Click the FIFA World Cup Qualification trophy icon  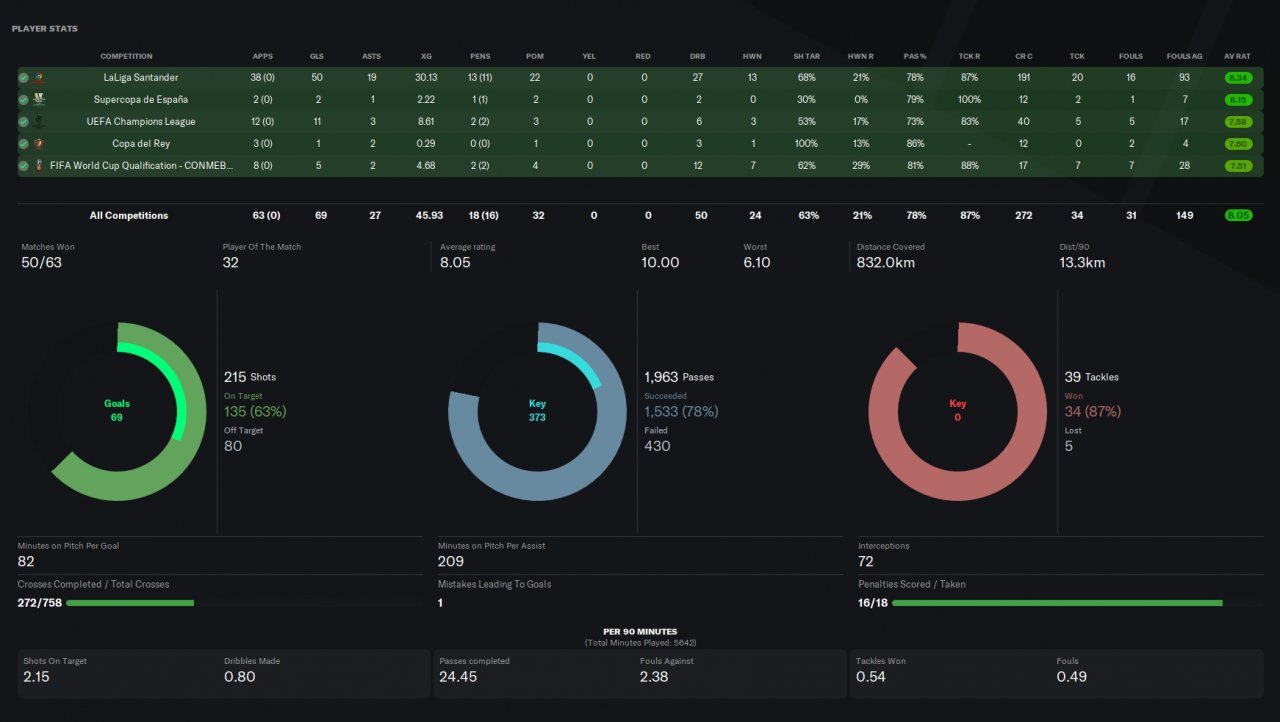tap(39, 165)
